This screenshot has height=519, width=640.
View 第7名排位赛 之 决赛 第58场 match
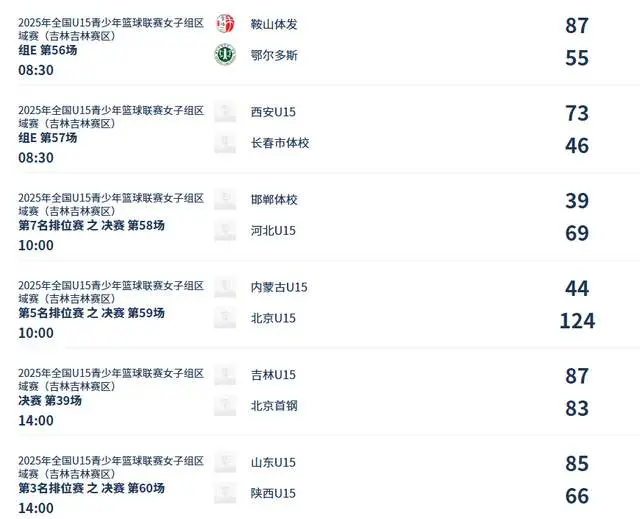[92, 225]
